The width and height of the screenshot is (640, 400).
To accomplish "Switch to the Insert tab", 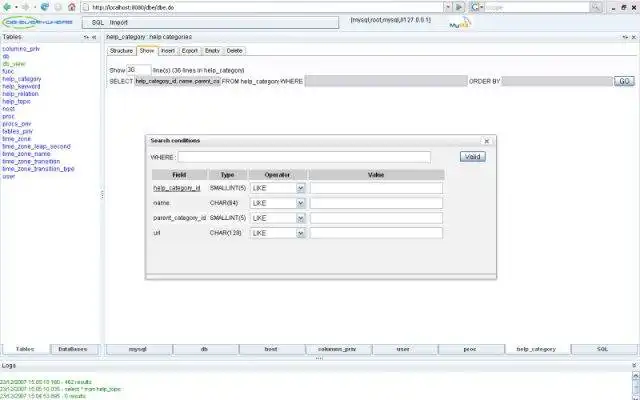I will tap(168, 51).
